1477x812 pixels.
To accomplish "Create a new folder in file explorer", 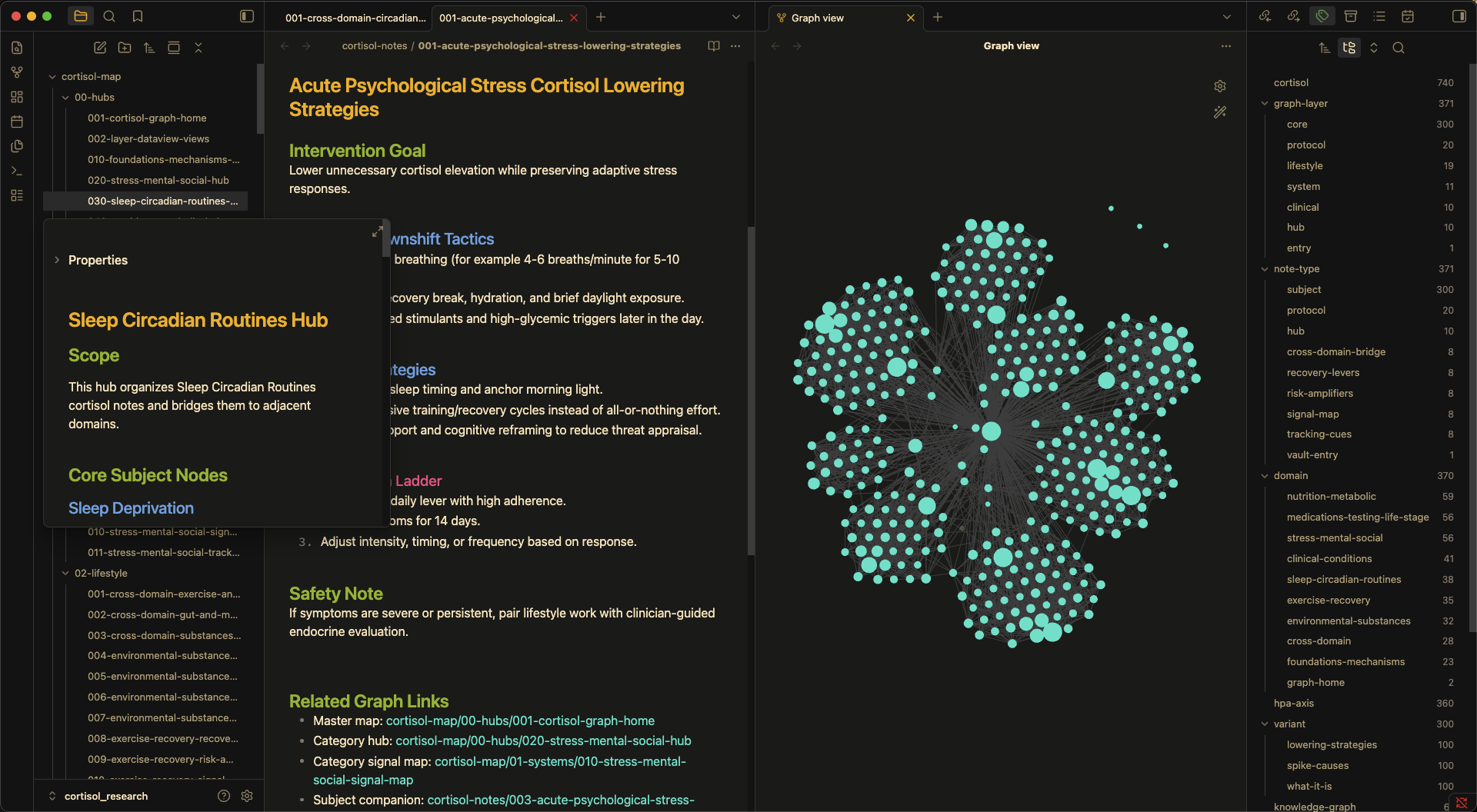I will tap(125, 48).
